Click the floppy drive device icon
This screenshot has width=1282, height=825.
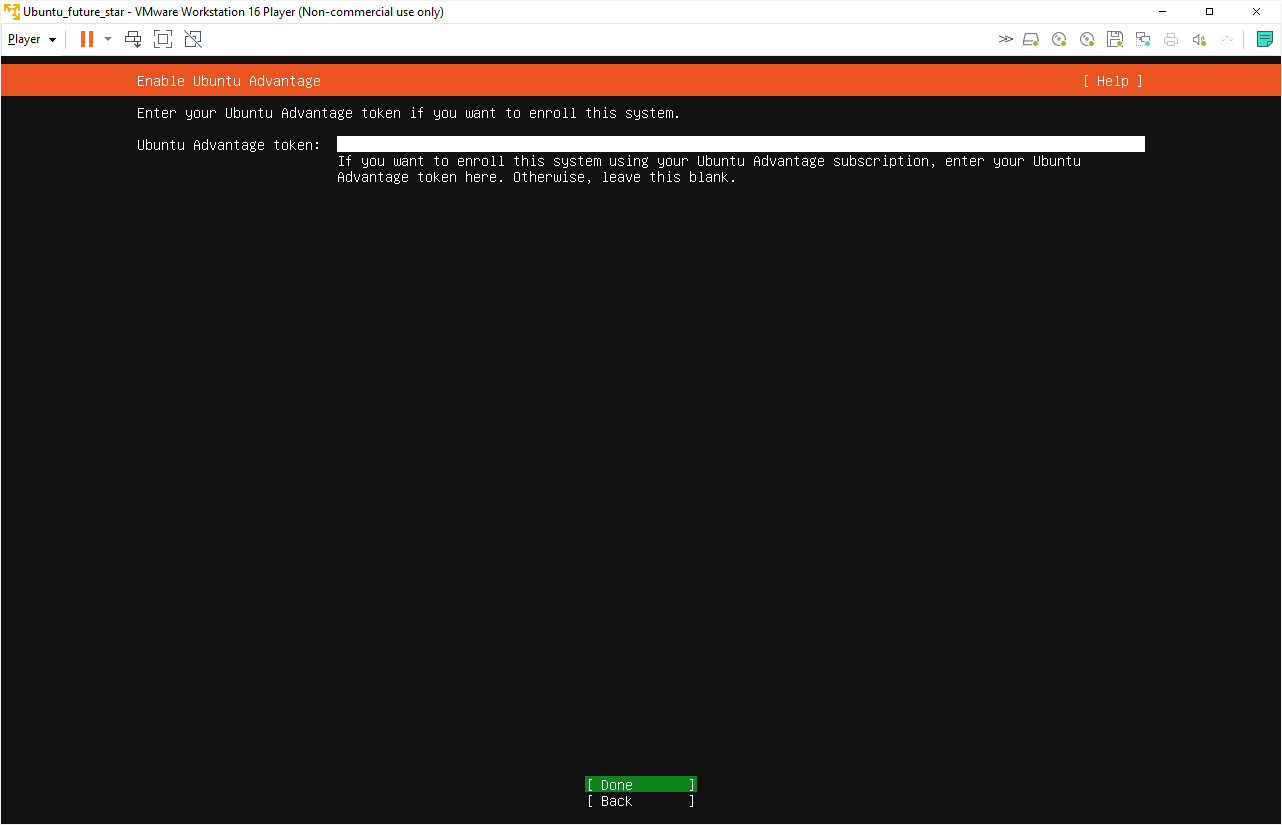(1115, 39)
